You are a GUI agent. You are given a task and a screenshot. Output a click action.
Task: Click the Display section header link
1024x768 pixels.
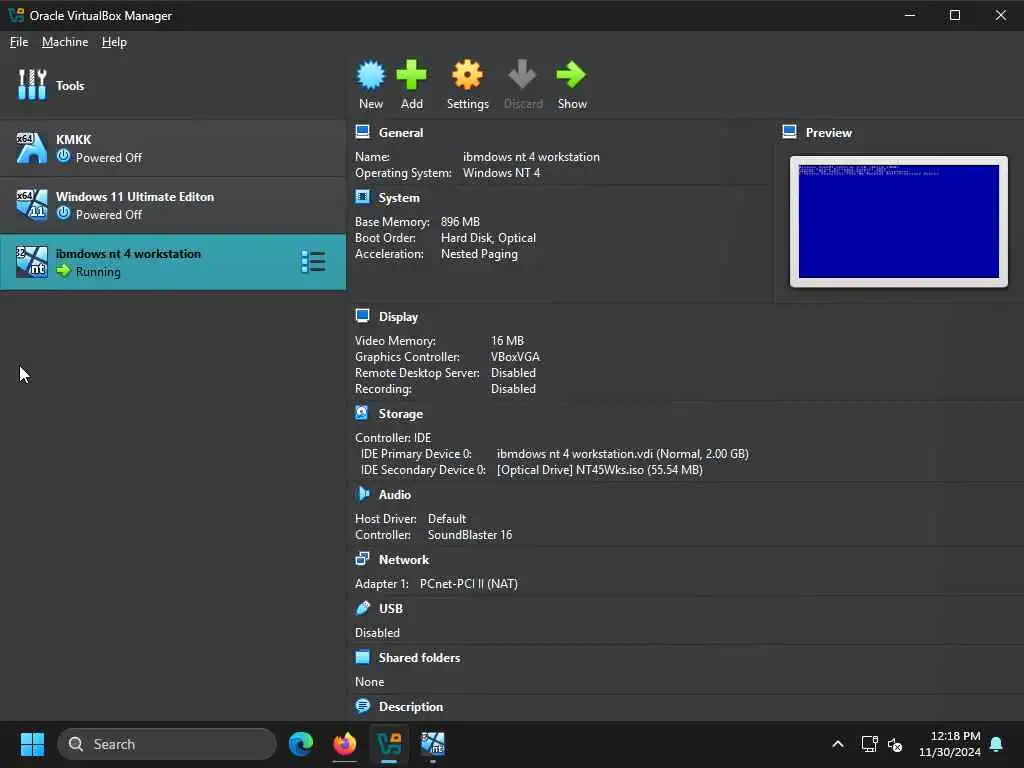[x=398, y=317]
